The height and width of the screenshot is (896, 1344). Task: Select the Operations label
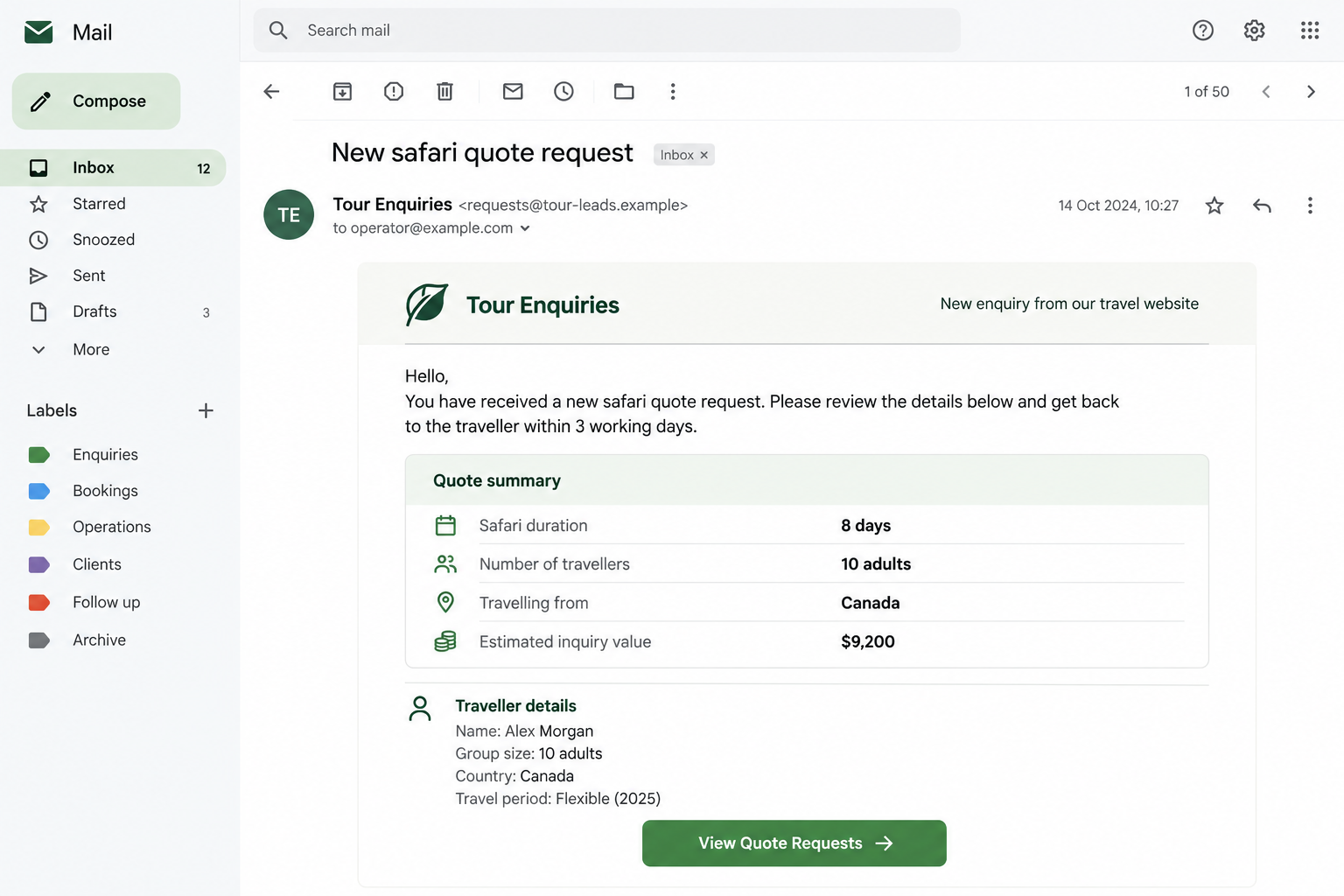[x=111, y=527]
